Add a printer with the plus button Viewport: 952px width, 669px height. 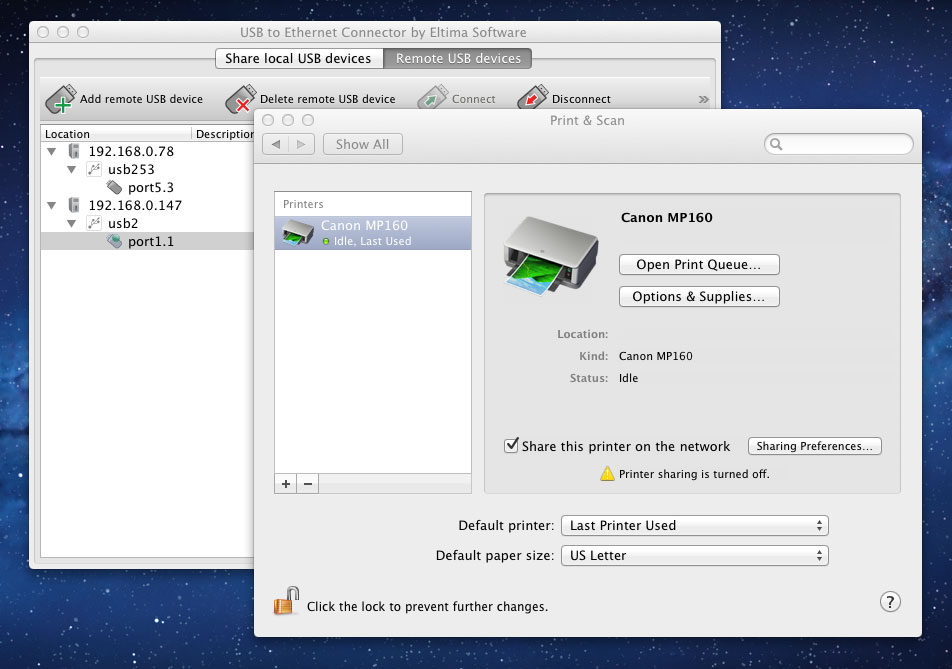(286, 484)
